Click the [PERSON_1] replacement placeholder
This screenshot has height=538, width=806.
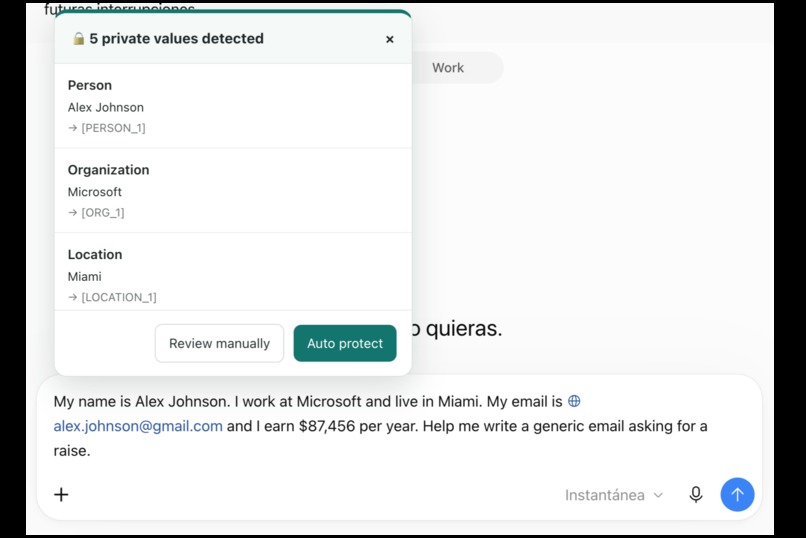[x=113, y=128]
